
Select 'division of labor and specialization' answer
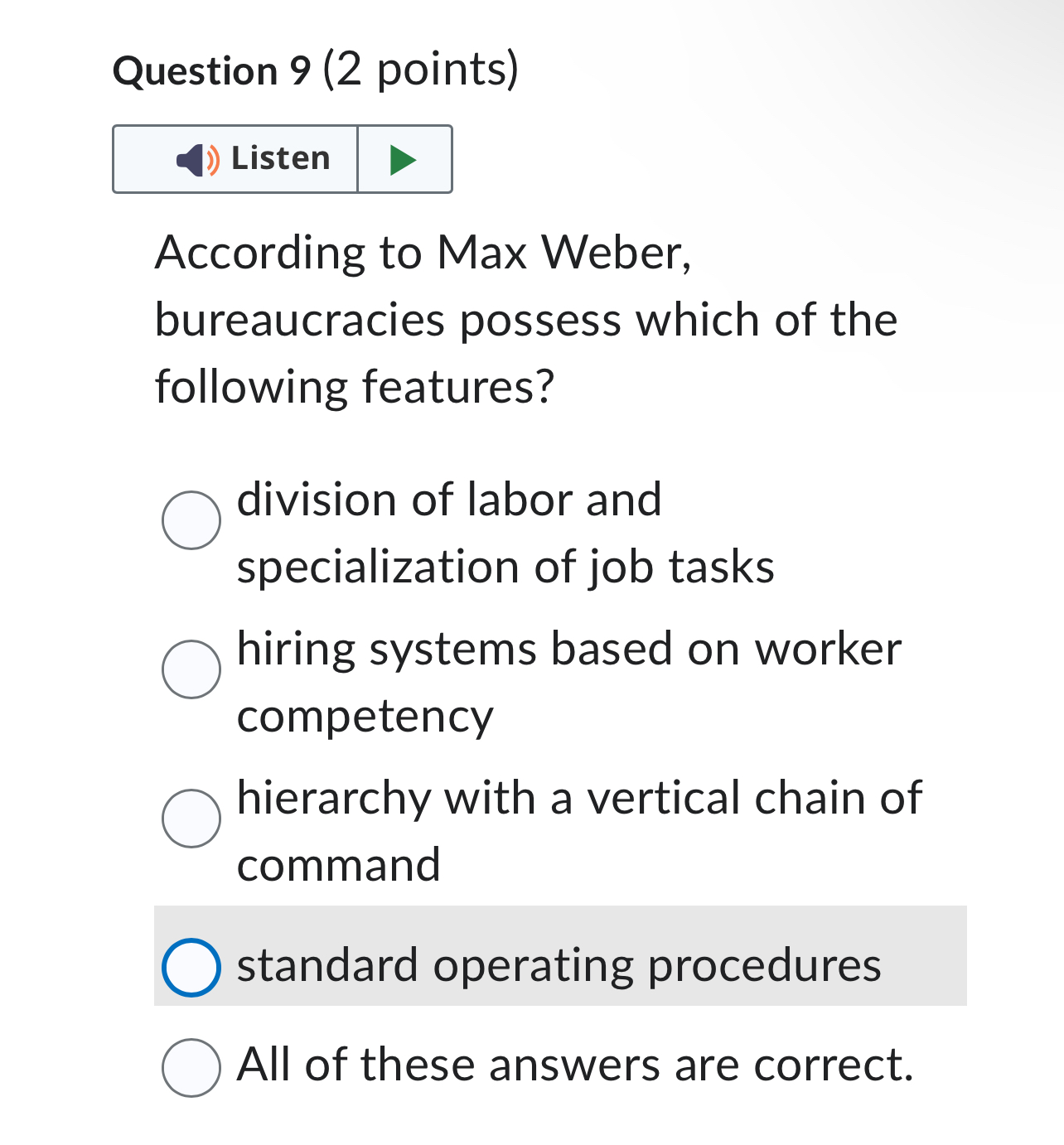(192, 520)
